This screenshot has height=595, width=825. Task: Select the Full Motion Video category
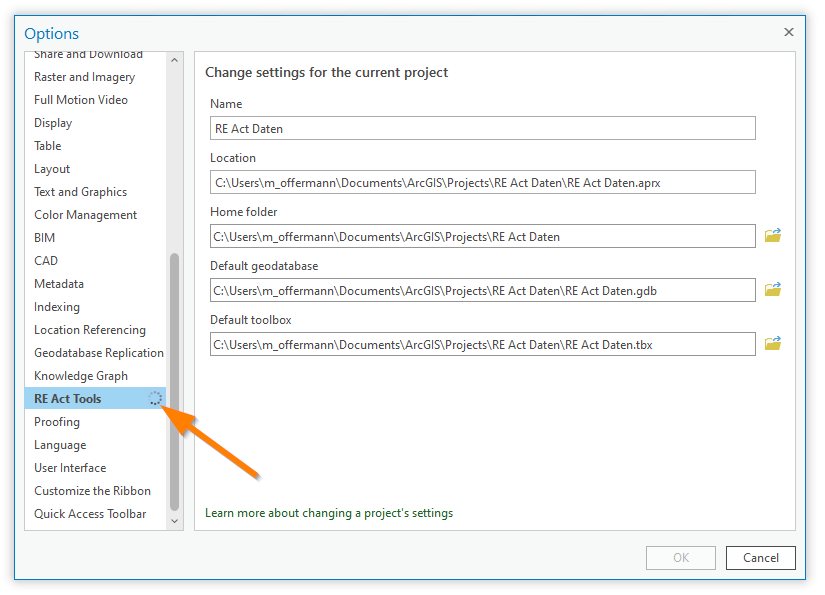pos(81,100)
